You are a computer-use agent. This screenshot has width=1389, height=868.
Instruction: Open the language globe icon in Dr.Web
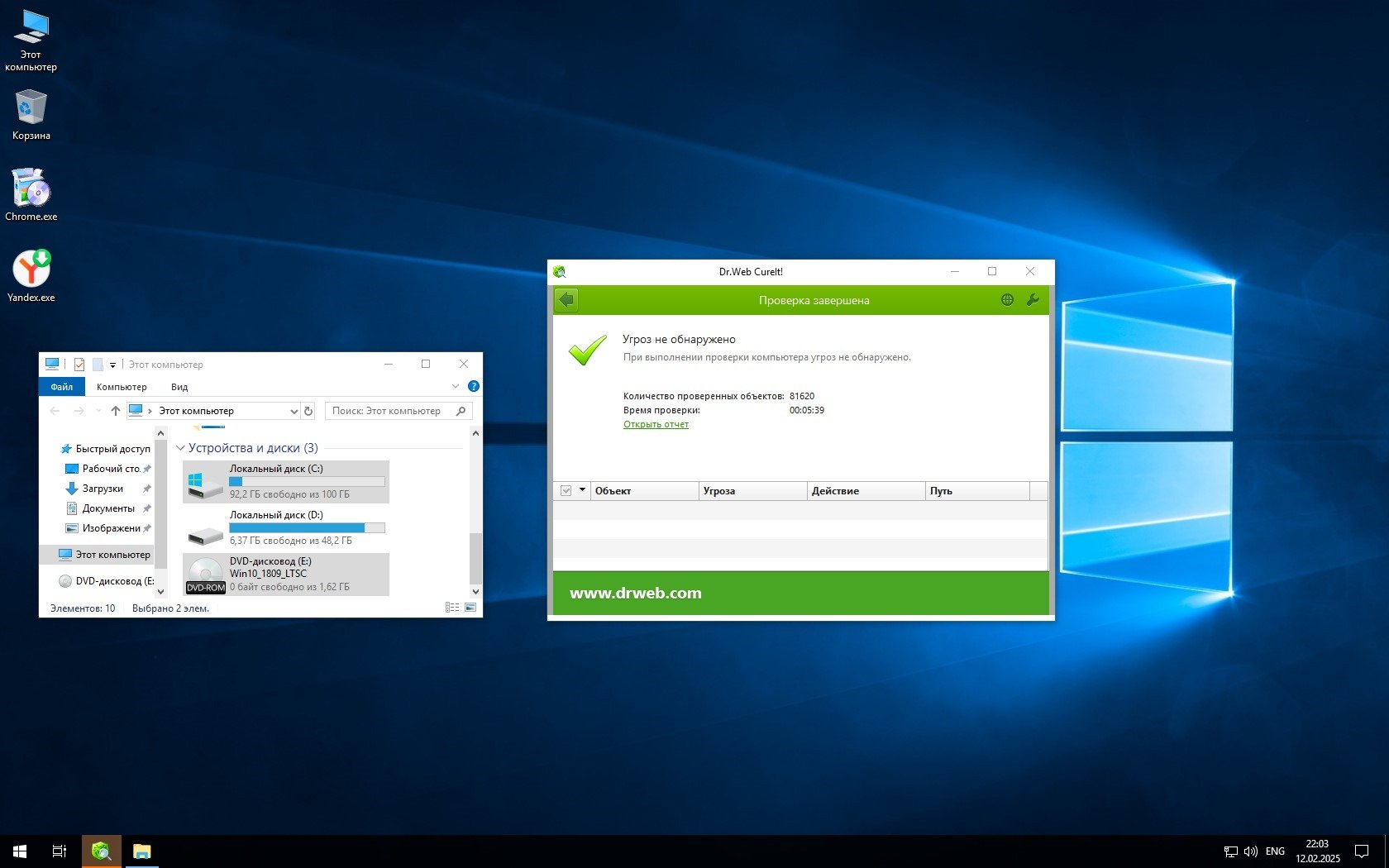coord(1007,300)
